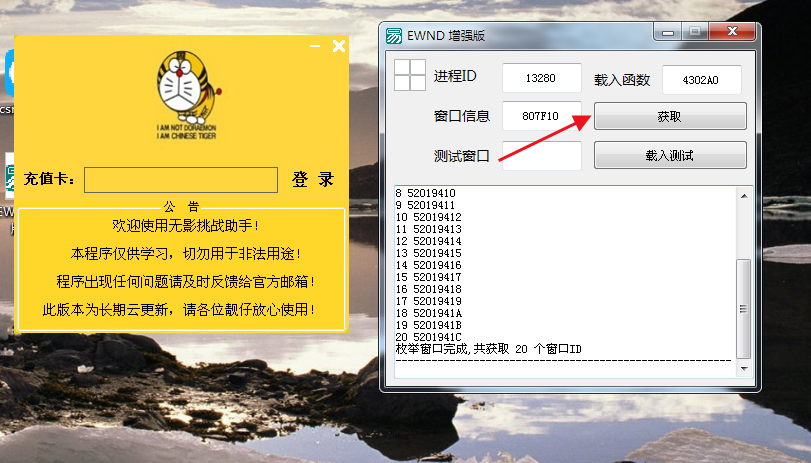The width and height of the screenshot is (811, 463).
Task: Click the line '此版本为长期云更新,请各位靓仔放心使用!'
Action: pyautogui.click(x=178, y=309)
